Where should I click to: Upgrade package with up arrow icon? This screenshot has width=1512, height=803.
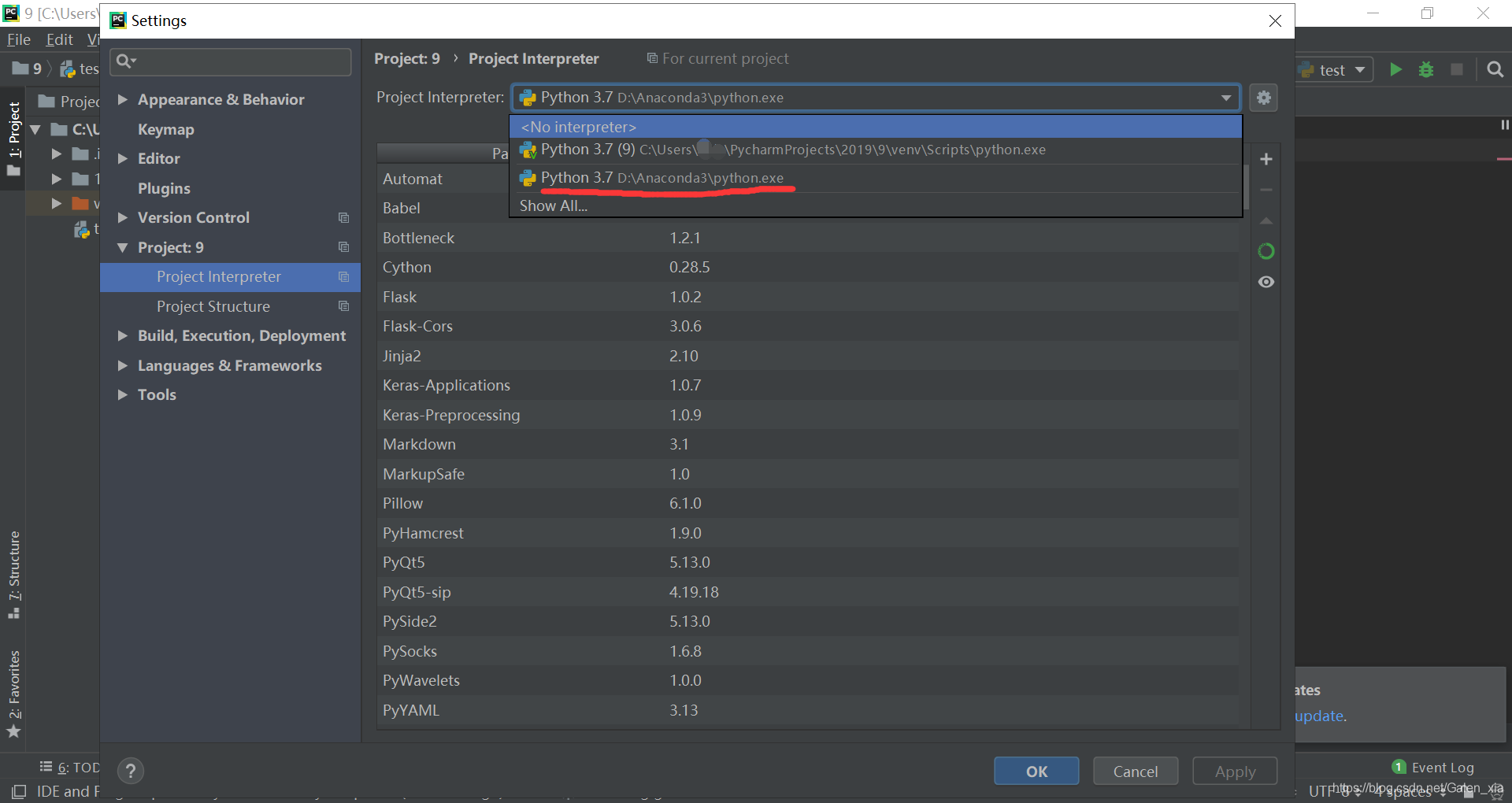[x=1266, y=220]
